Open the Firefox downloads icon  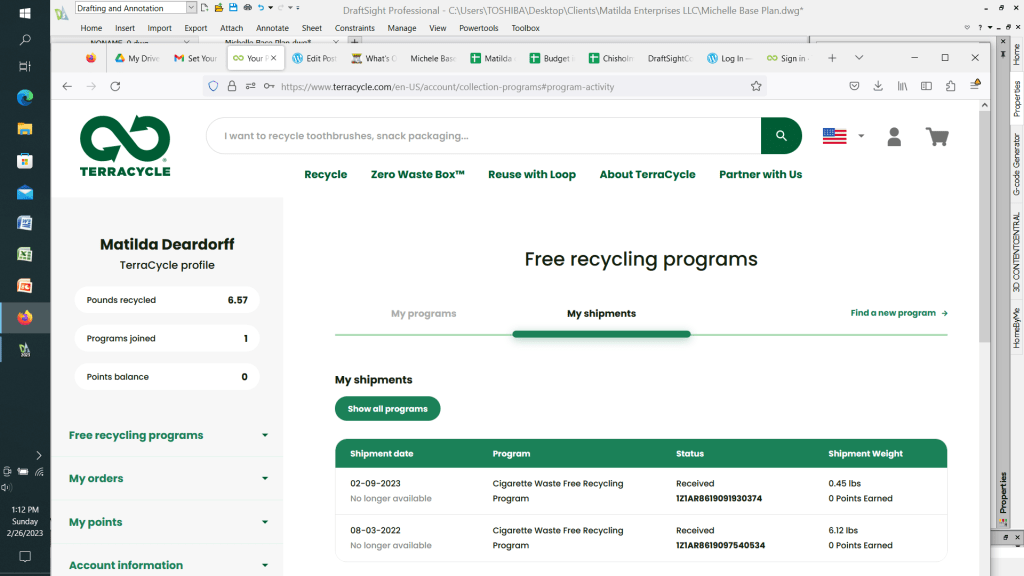pos(877,86)
